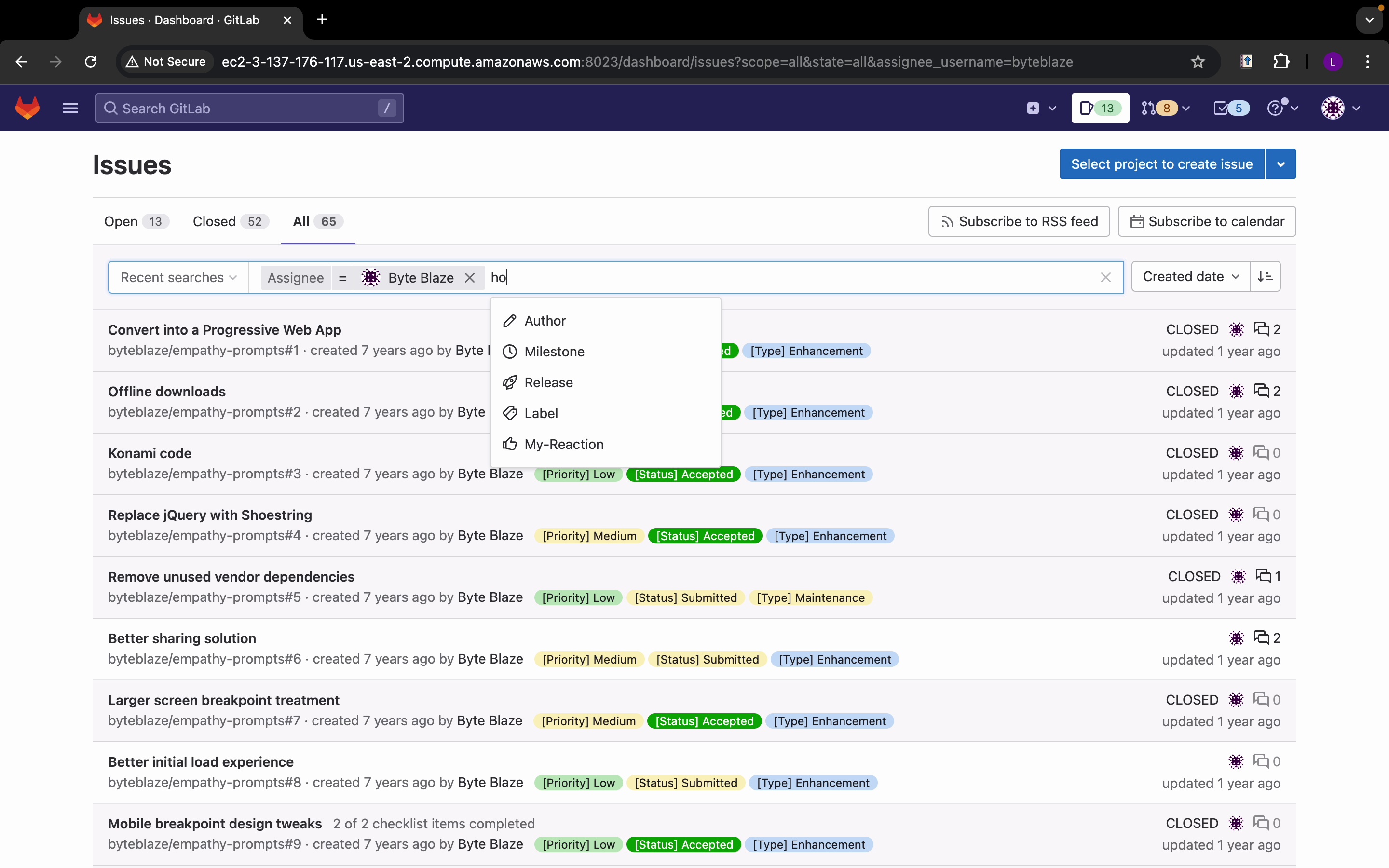Open the create new plus dropdown

click(1041, 108)
